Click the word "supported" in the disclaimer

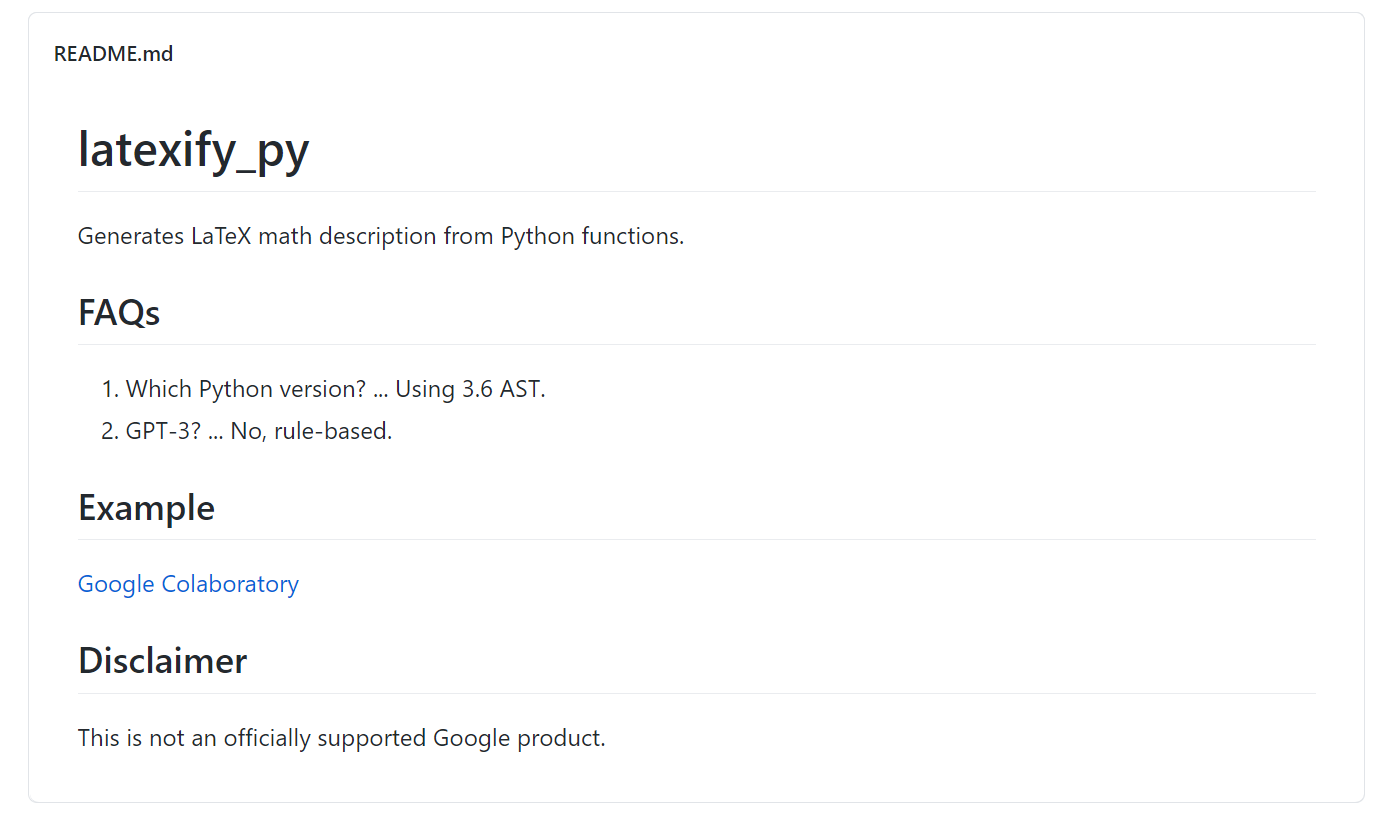pos(371,739)
